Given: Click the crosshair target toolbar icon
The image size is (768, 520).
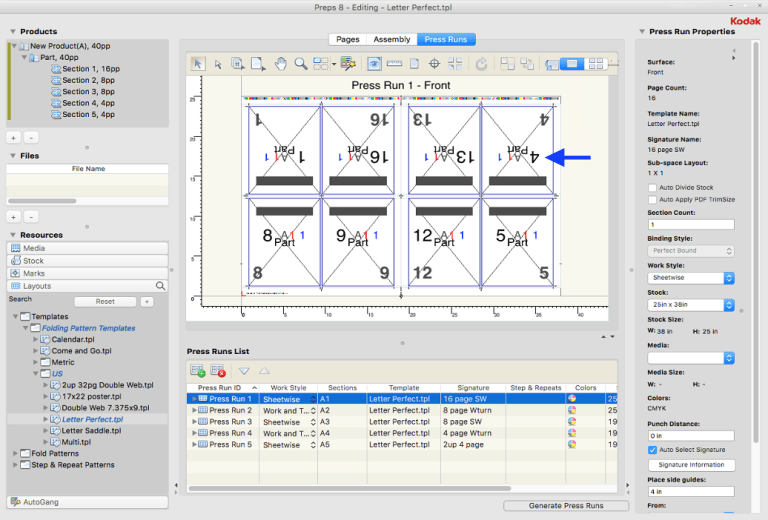Looking at the screenshot, I should pyautogui.click(x=433, y=64).
